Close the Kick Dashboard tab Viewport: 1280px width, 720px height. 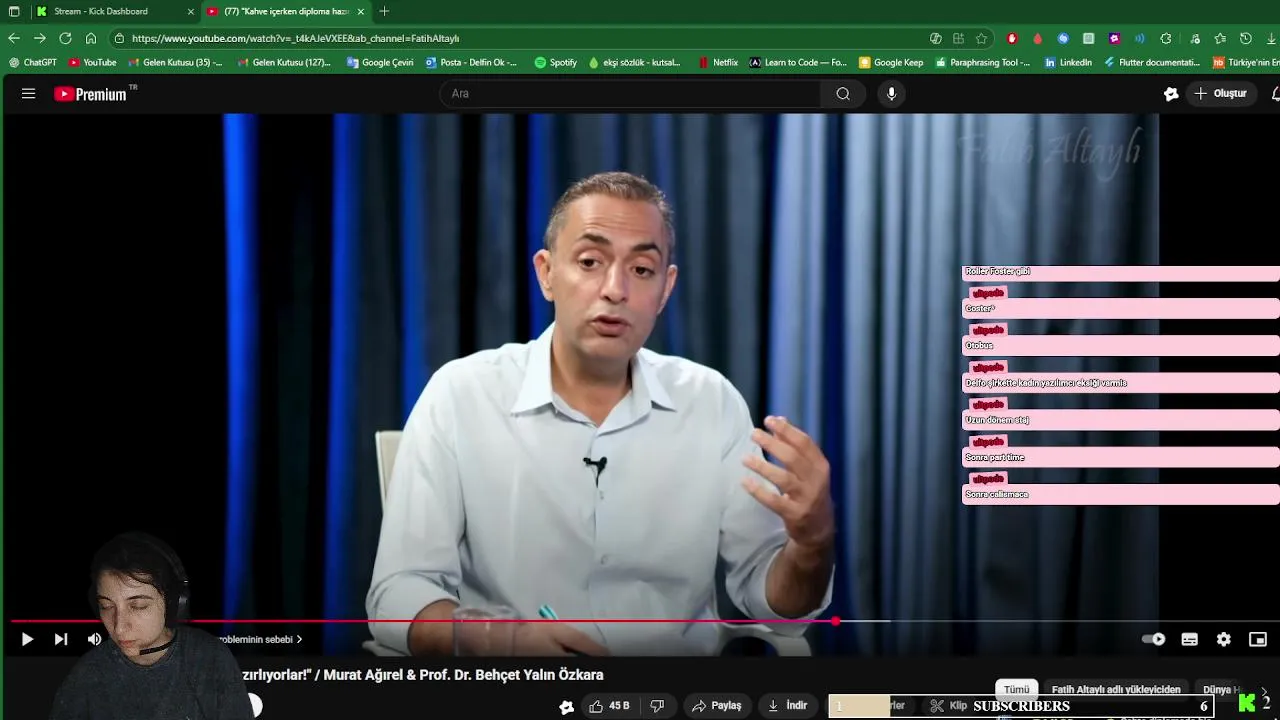click(191, 12)
